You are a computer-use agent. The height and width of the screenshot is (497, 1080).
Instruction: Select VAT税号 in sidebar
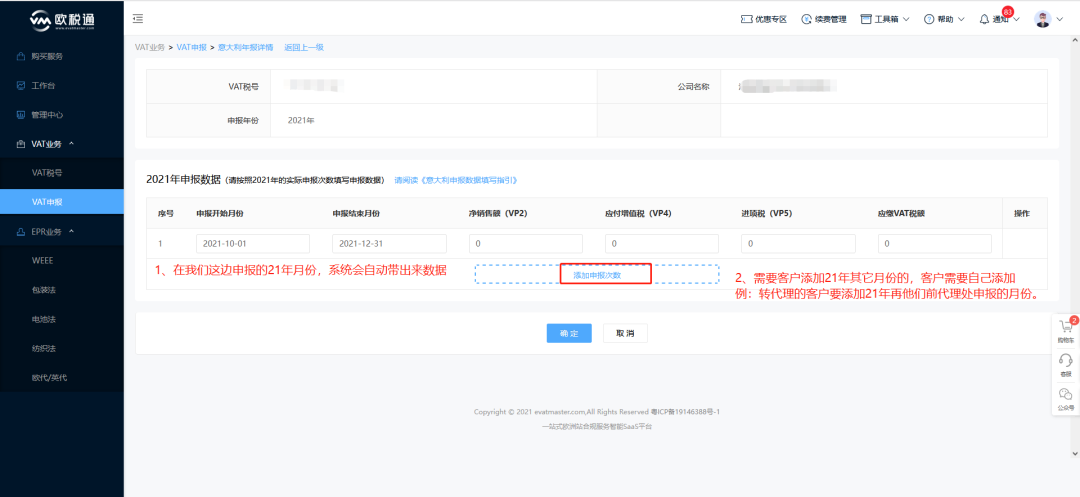point(62,173)
